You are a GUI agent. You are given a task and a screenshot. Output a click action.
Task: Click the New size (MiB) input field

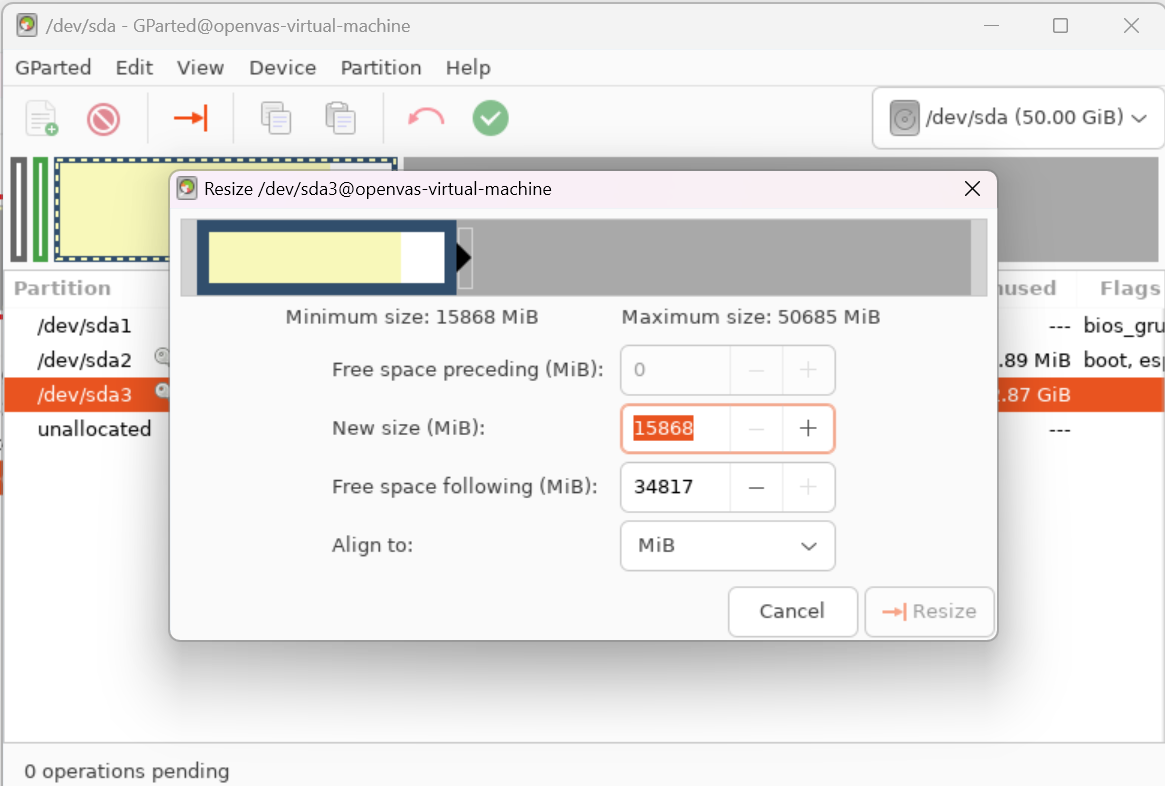coord(675,429)
